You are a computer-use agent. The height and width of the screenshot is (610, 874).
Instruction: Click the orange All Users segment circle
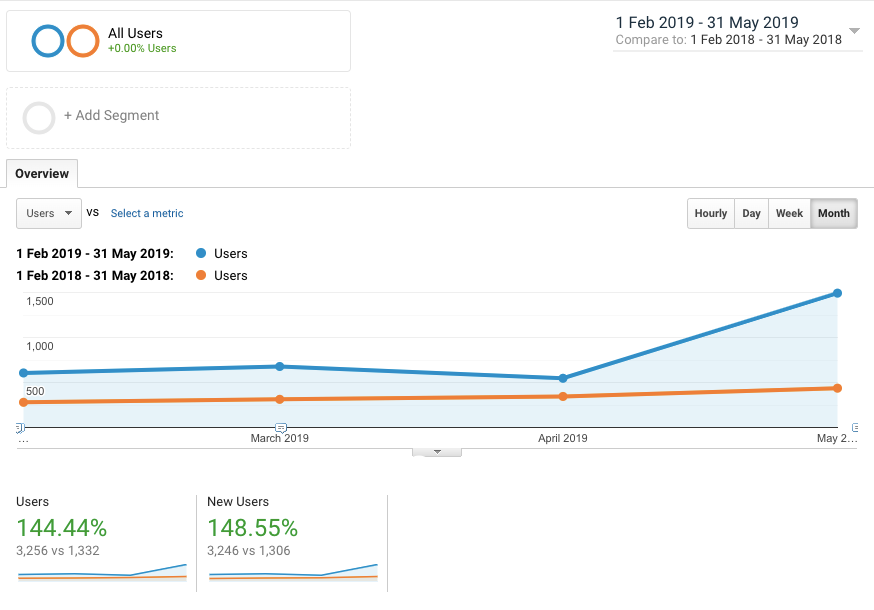83,41
